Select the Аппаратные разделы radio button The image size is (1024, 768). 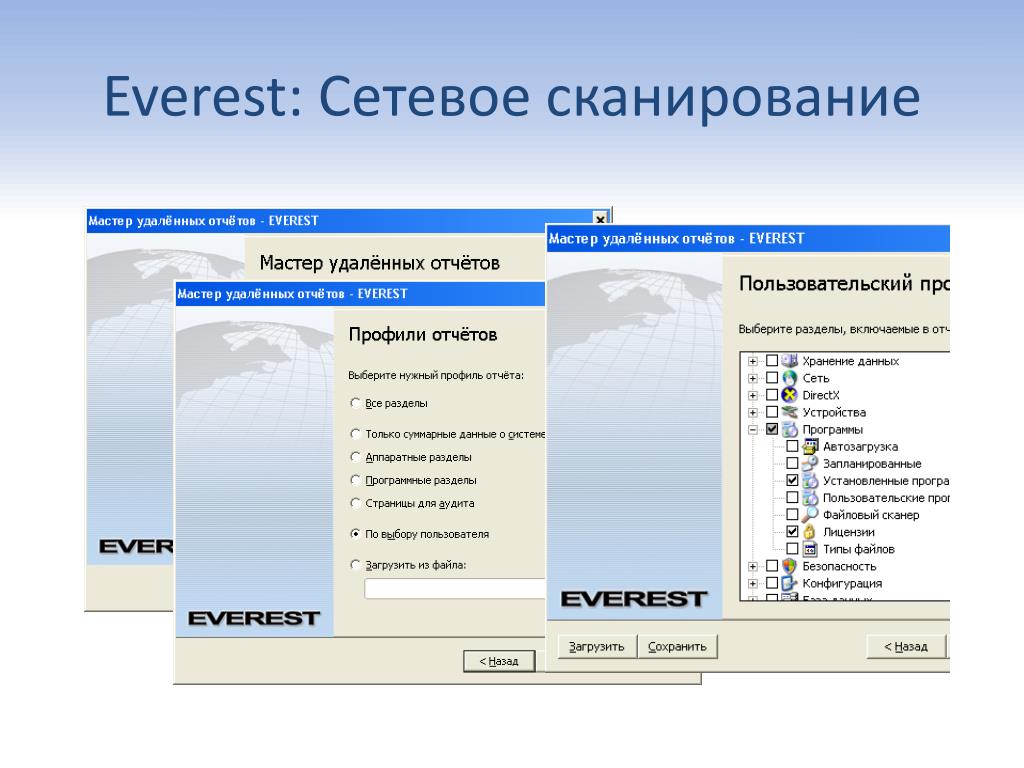(355, 456)
